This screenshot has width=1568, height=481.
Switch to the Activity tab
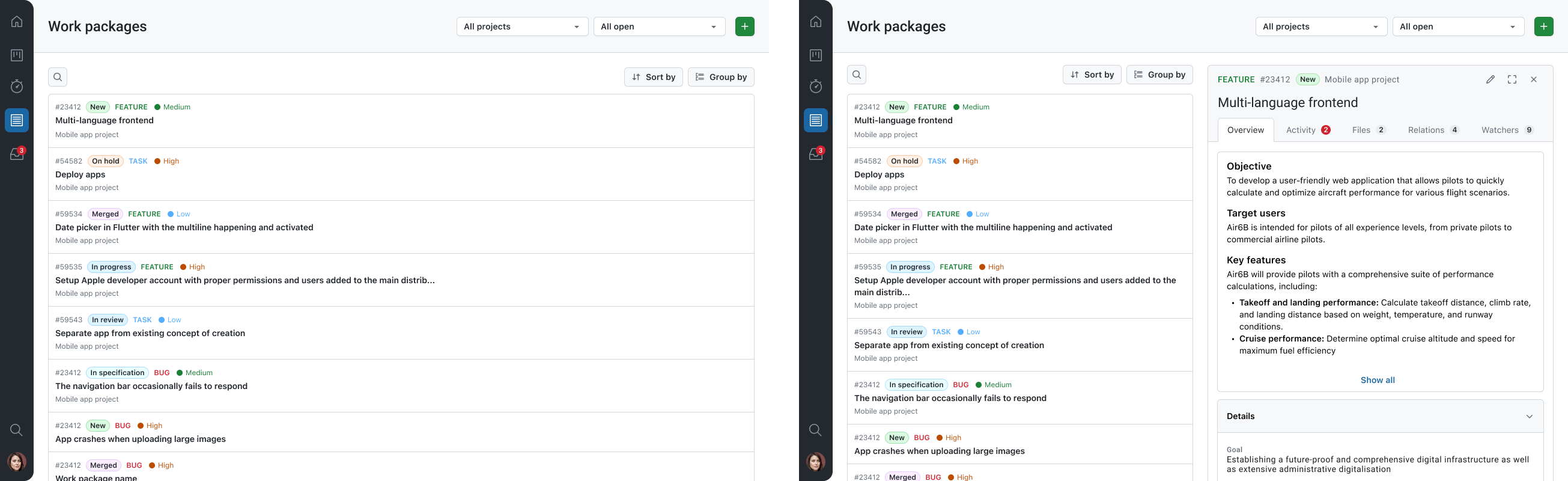[x=1308, y=130]
